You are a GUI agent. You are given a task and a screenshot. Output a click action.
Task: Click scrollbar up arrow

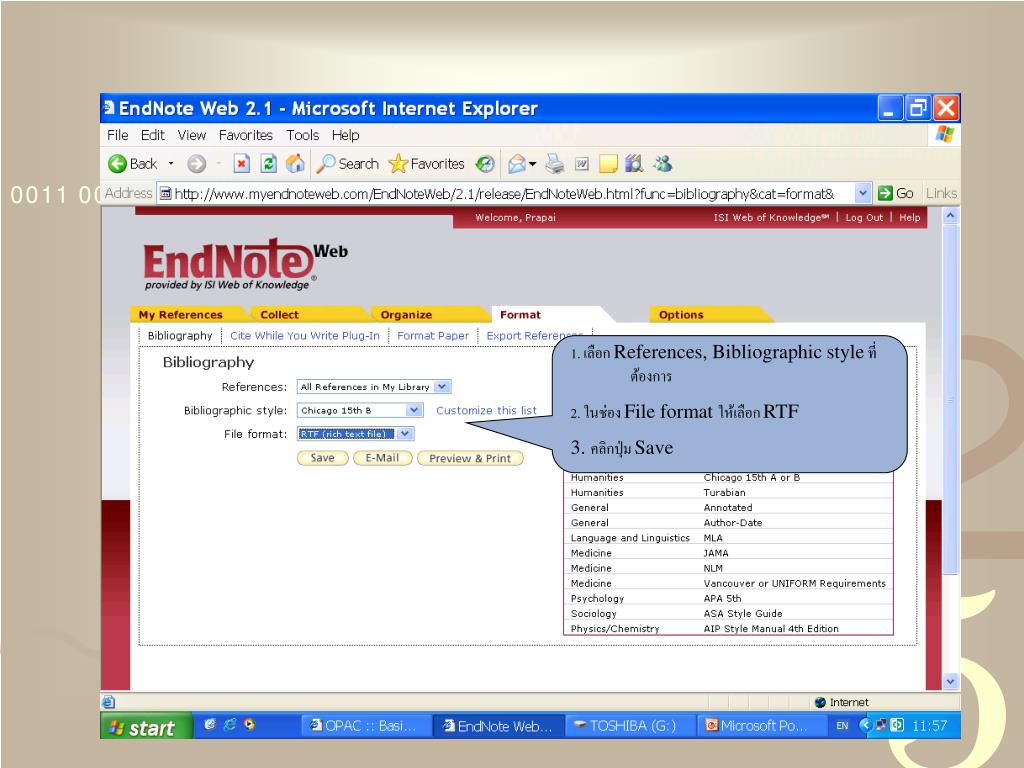click(x=951, y=216)
